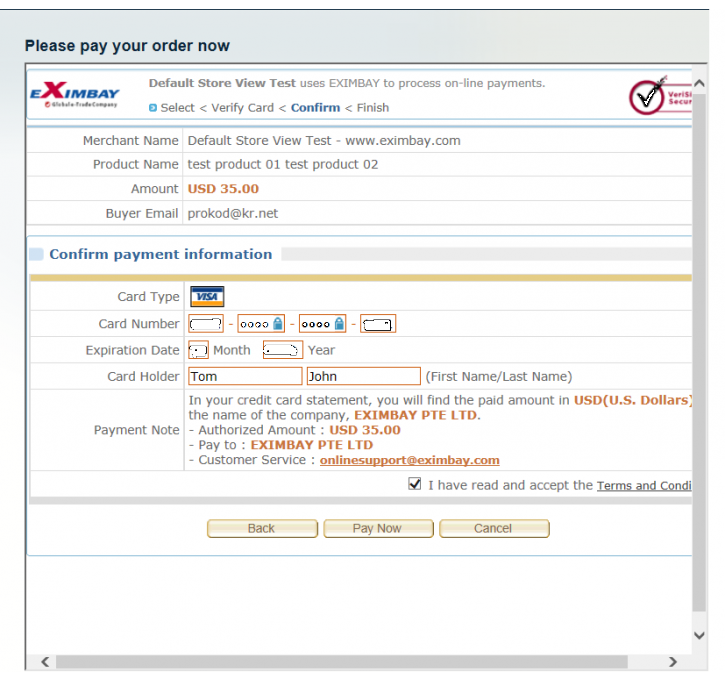
Task: Click the Visa card type icon
Action: 207,296
